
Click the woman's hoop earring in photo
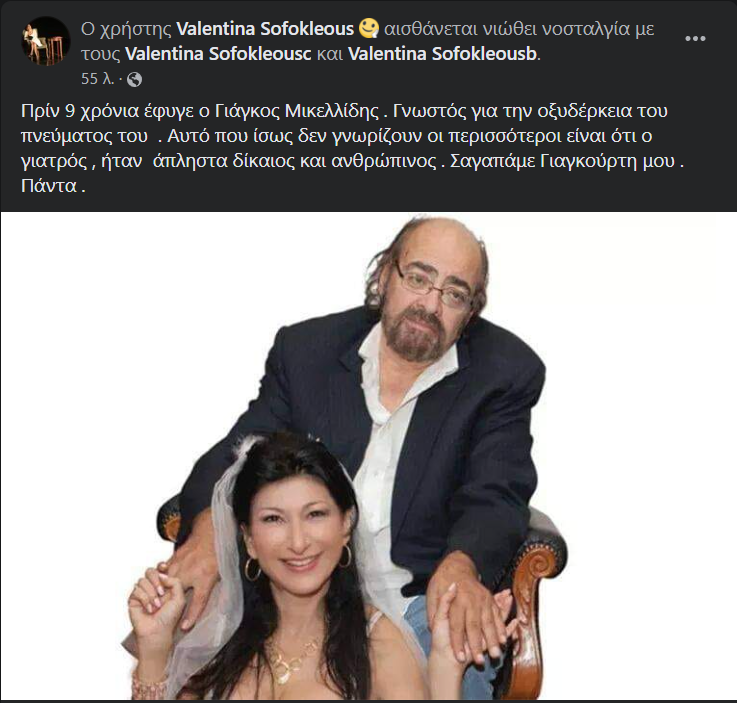pyautogui.click(x=252, y=570)
